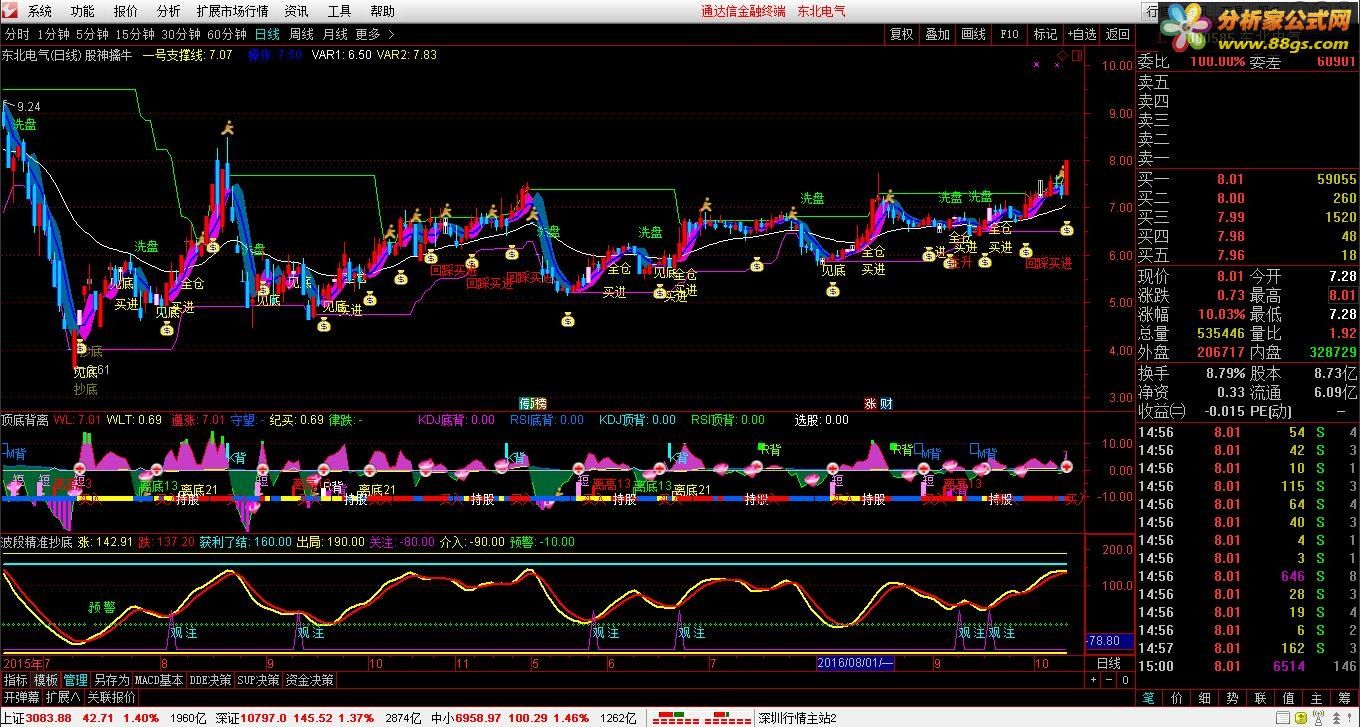Toggle 开弹幕 option
This screenshot has width=1360, height=727.
(21, 697)
